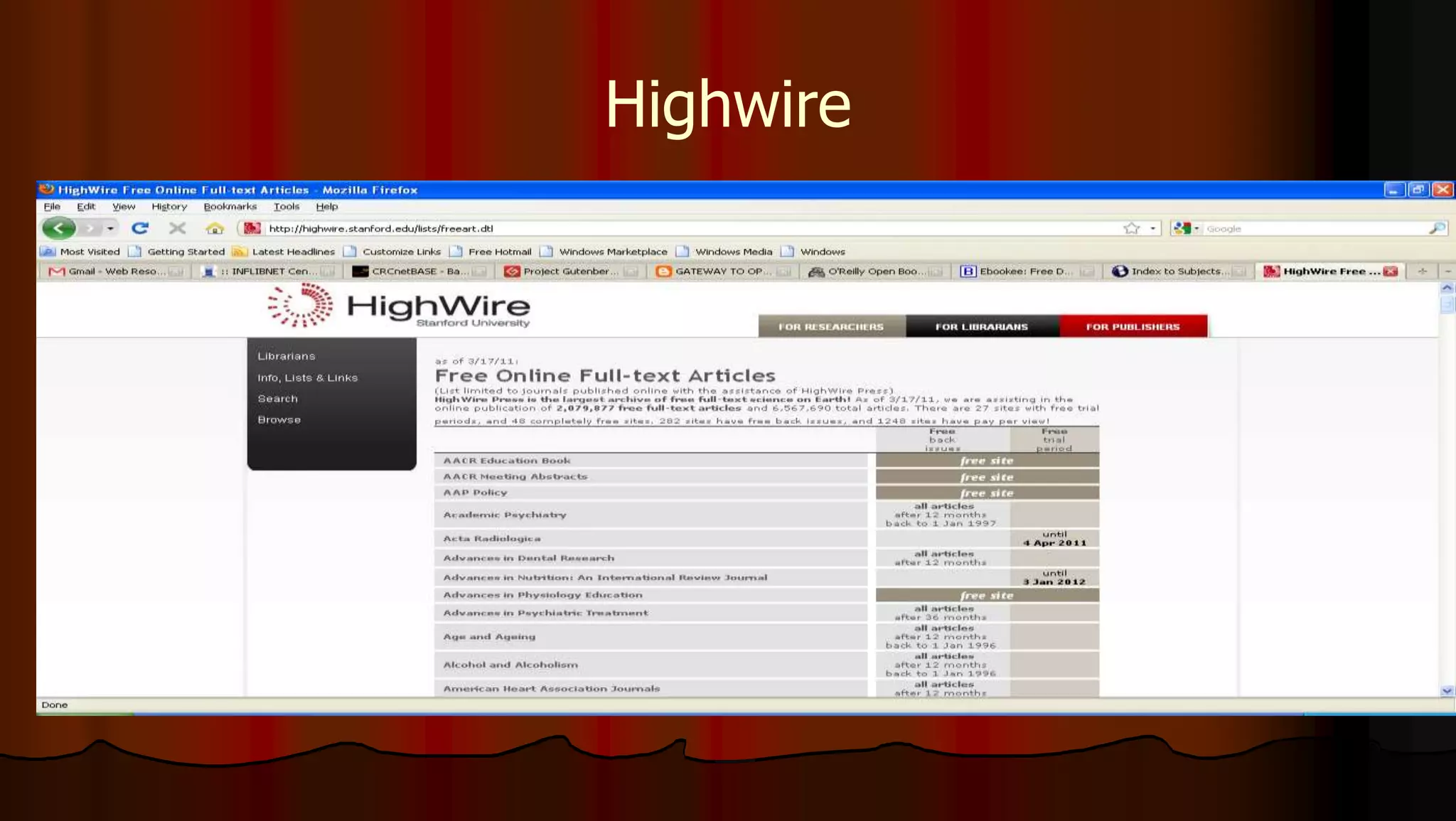Click the Windows bookmark on toolbar
The height and width of the screenshot is (821, 1456).
pos(813,252)
